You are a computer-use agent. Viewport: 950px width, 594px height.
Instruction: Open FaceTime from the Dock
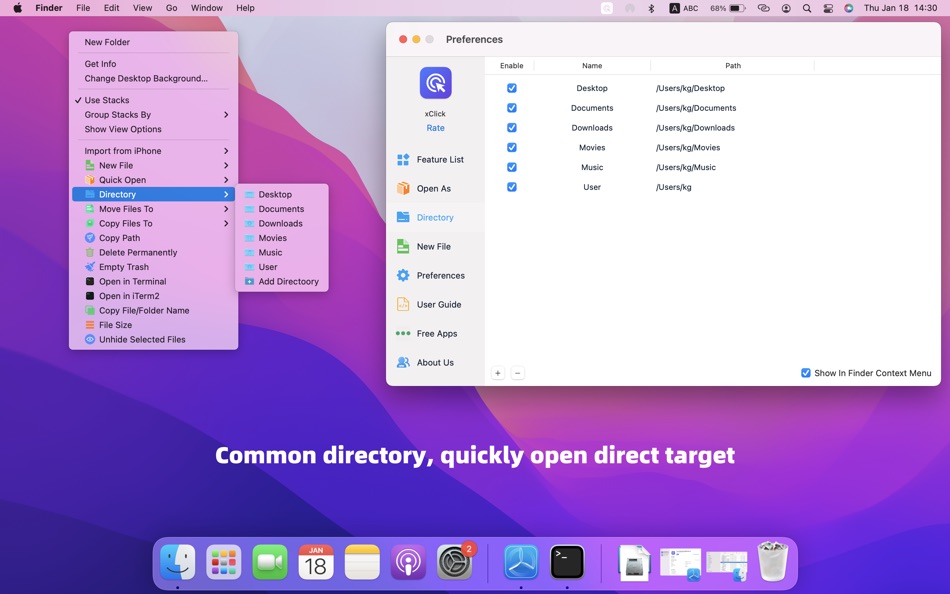tap(270, 562)
